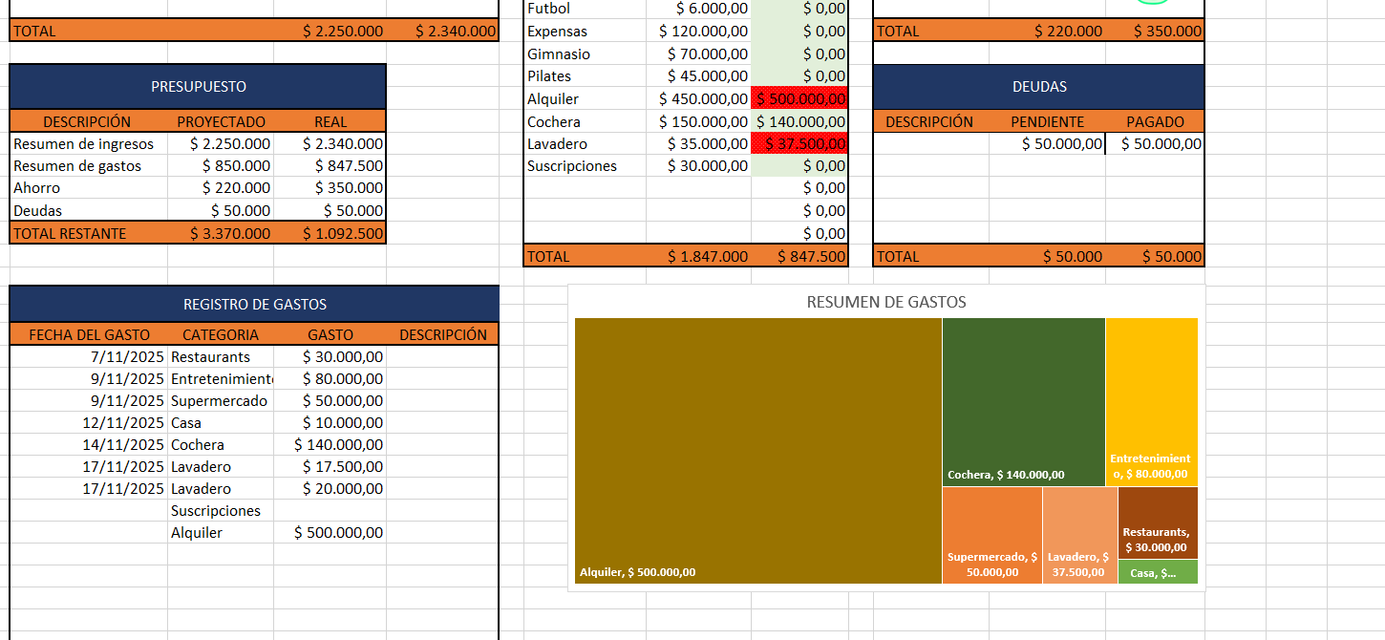This screenshot has height=640, width=1385.
Task: Select the red-highlighted $ 37.500,00 Lavadero cell
Action: point(799,144)
